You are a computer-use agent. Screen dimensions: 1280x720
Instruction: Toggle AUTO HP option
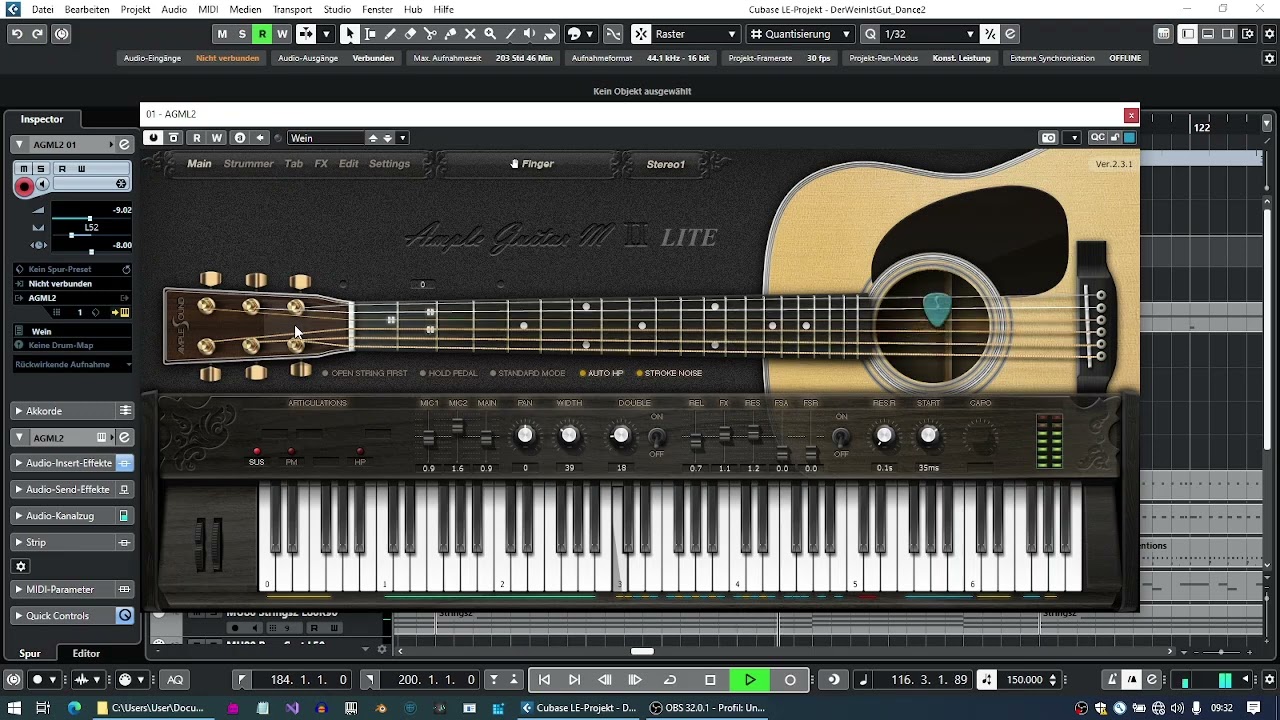[601, 373]
